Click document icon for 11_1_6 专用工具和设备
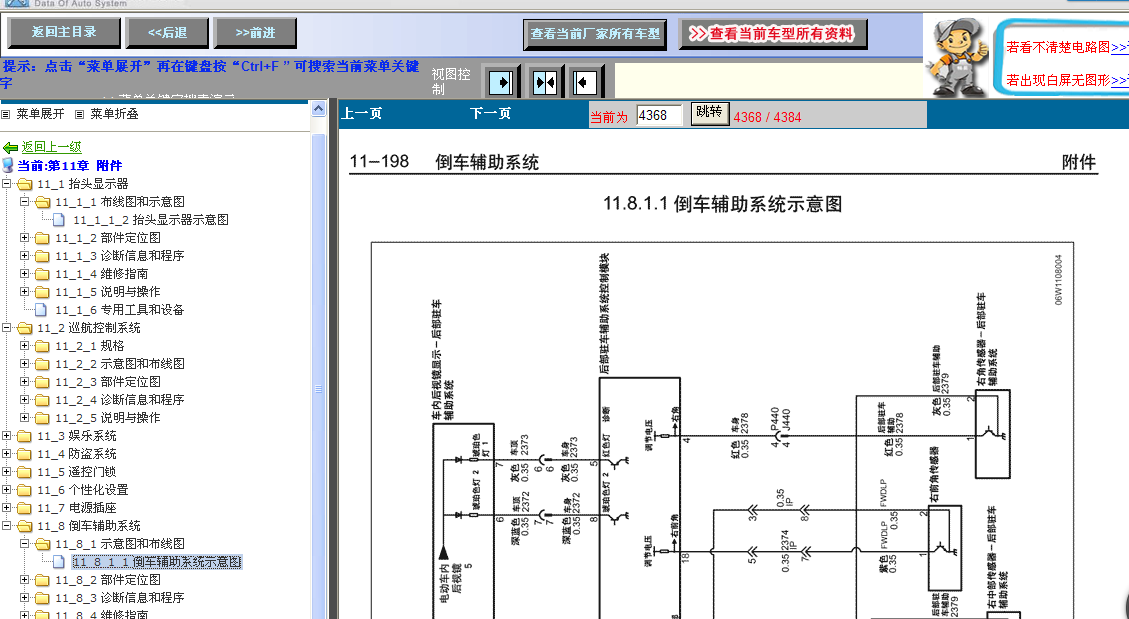Viewport: 1129px width, 619px height. pos(41,310)
